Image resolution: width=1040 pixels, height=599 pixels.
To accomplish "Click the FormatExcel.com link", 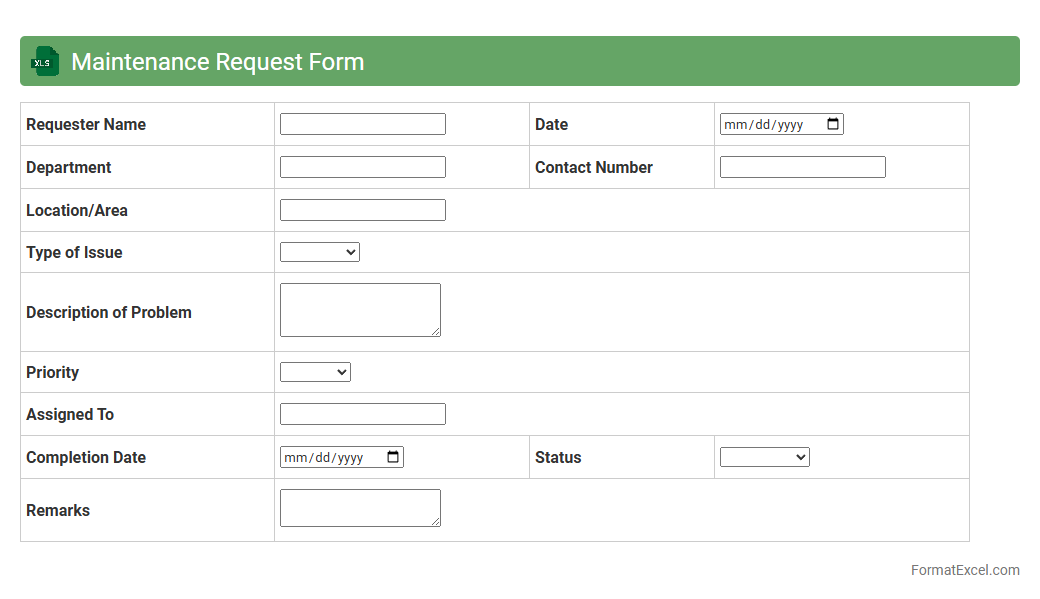I will pos(965,570).
